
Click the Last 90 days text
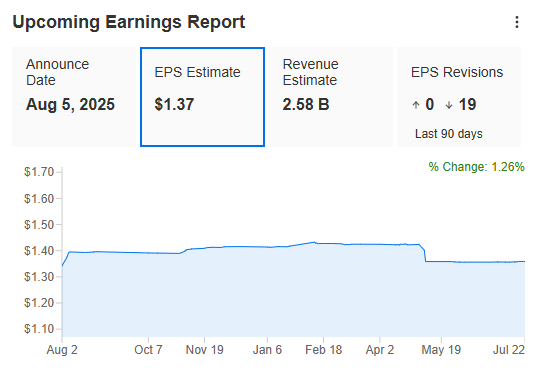point(449,134)
